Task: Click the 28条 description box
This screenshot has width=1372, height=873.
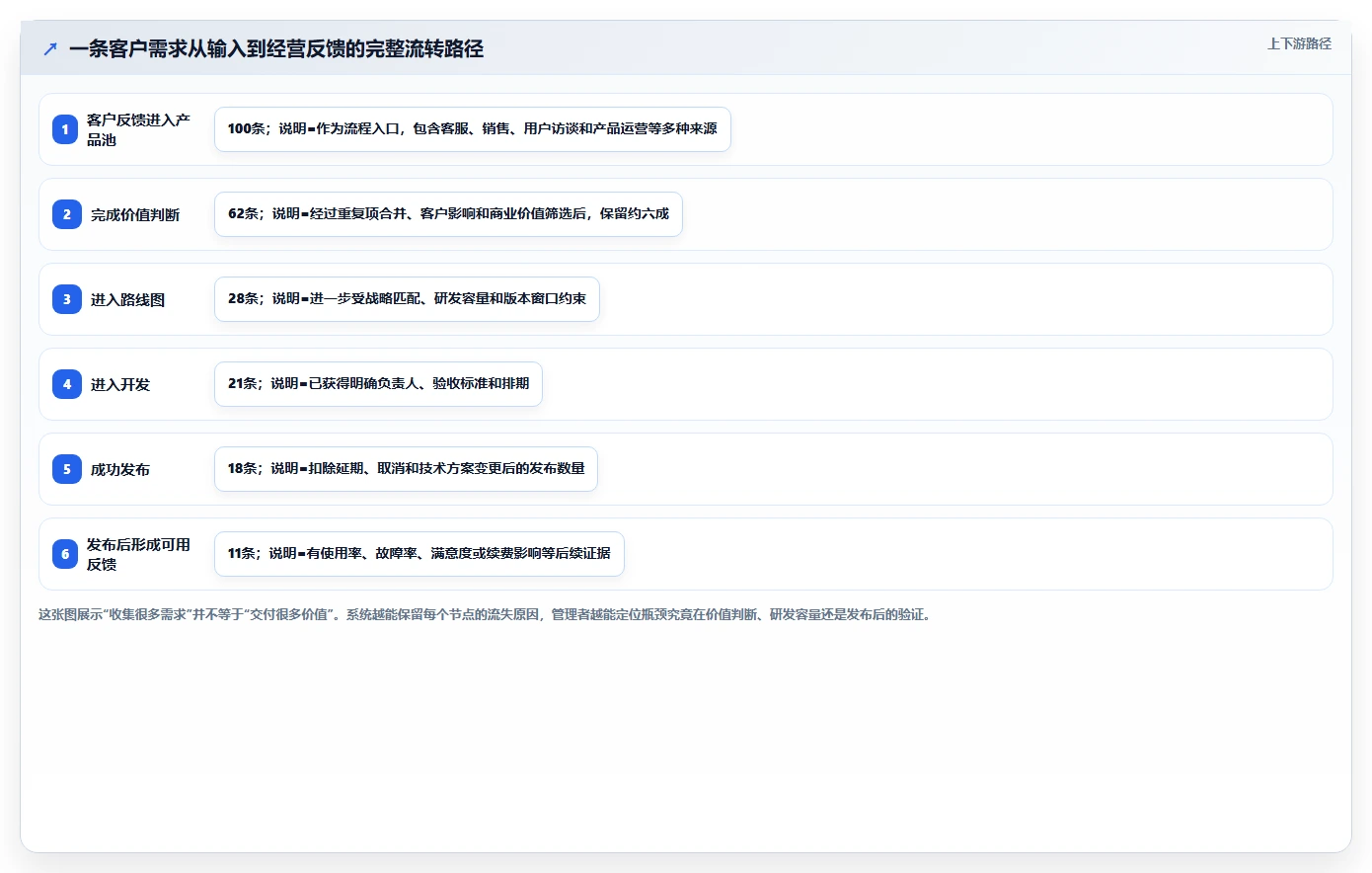Action: tap(407, 299)
